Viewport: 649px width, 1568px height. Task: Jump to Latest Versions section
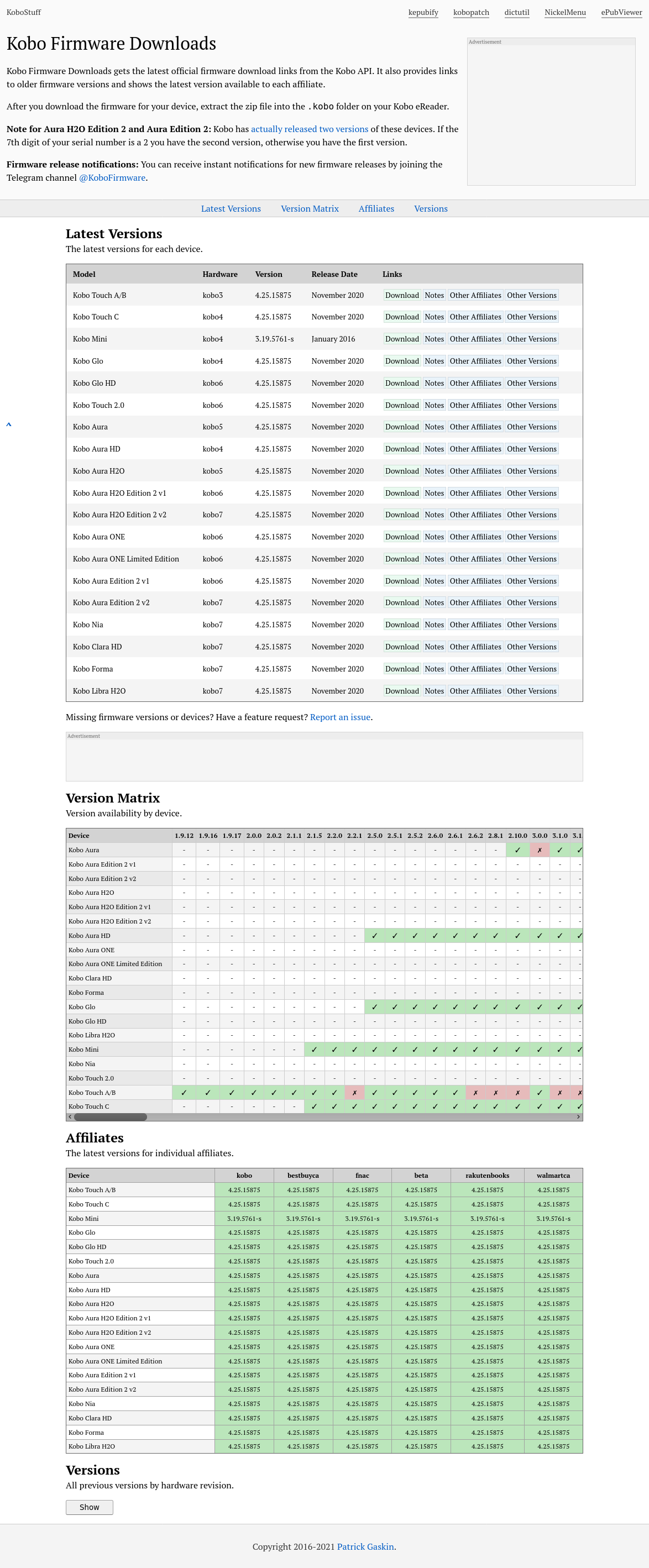pyautogui.click(x=231, y=209)
